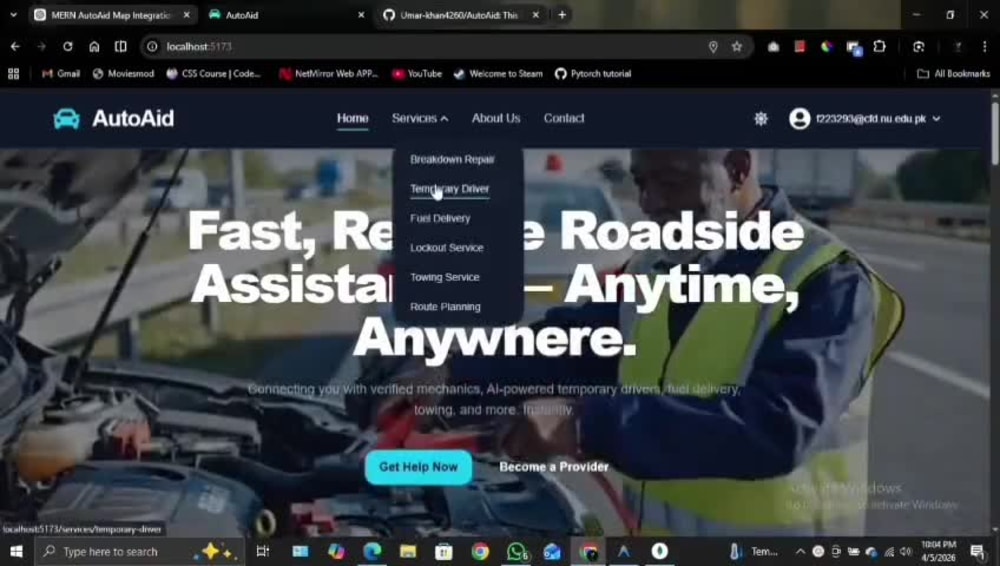The image size is (1000, 566).
Task: Open the All Bookmarks folder
Action: tap(953, 74)
